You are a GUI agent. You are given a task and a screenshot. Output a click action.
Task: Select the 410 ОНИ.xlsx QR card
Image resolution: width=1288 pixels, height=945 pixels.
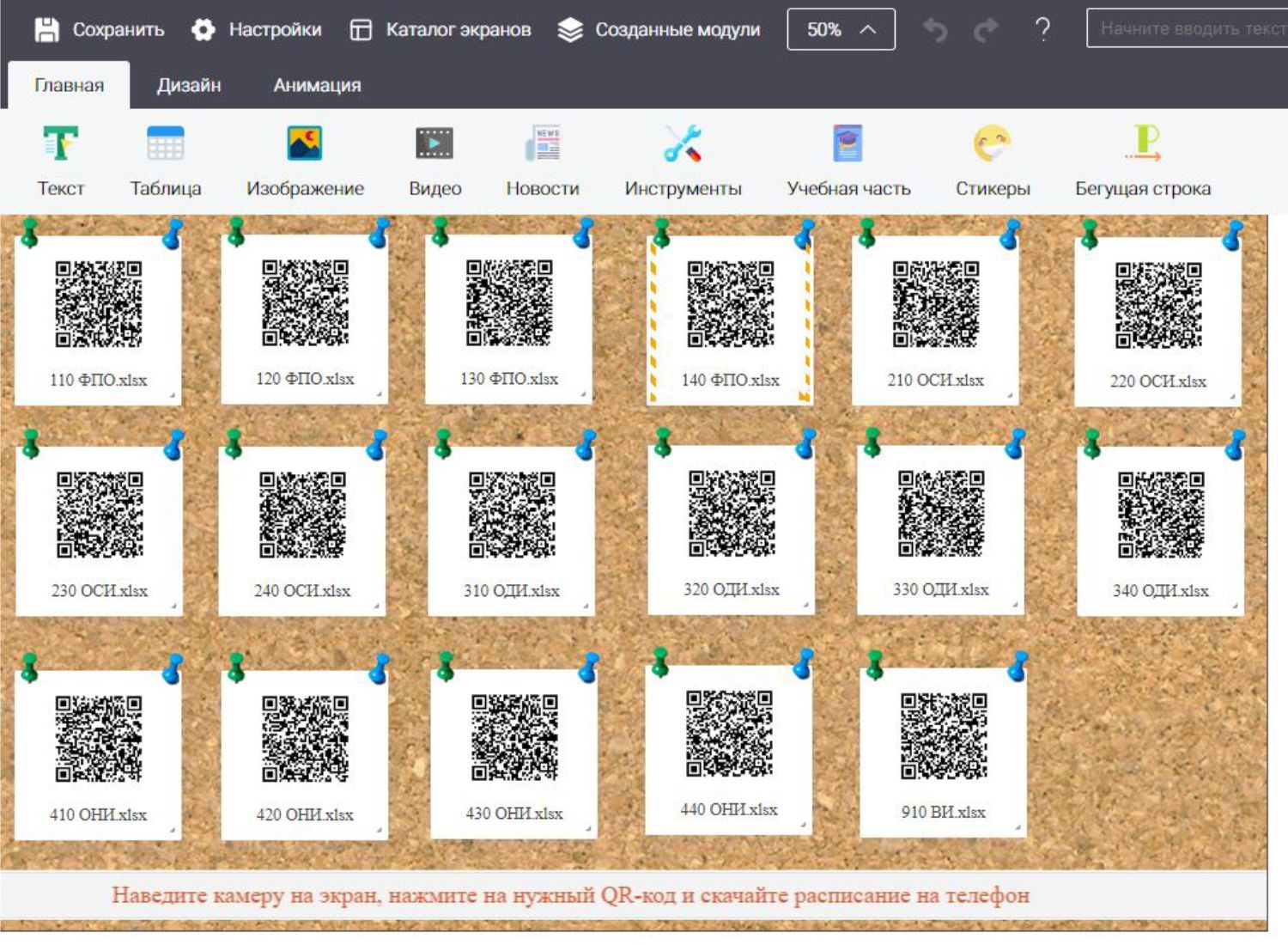click(98, 755)
